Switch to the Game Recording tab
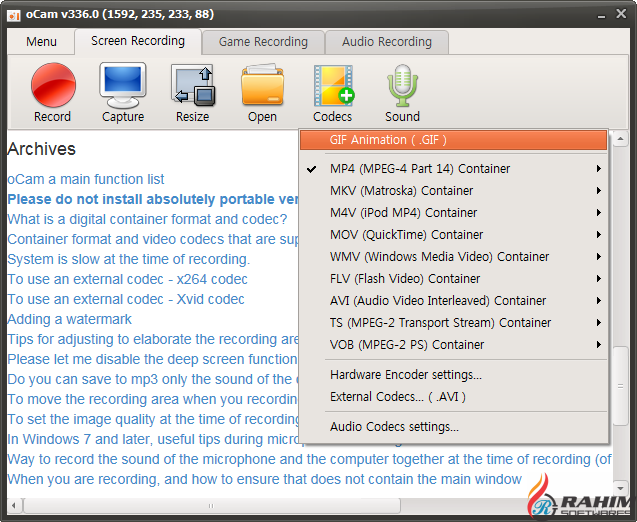Screen dimensions: 637x522 click(x=263, y=41)
